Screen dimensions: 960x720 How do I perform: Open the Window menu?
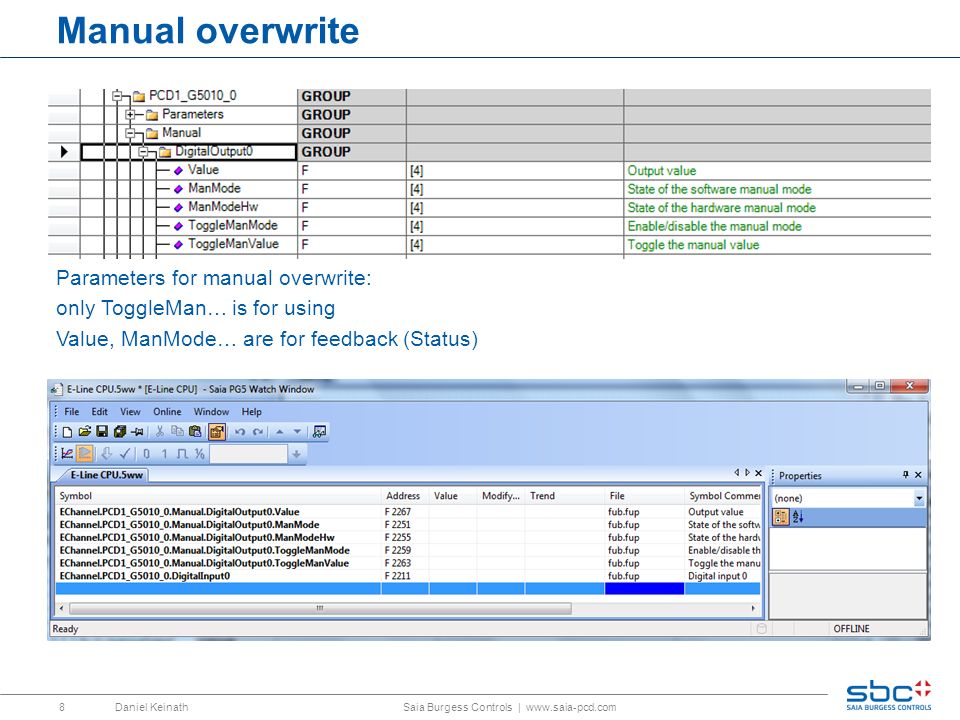(211, 412)
